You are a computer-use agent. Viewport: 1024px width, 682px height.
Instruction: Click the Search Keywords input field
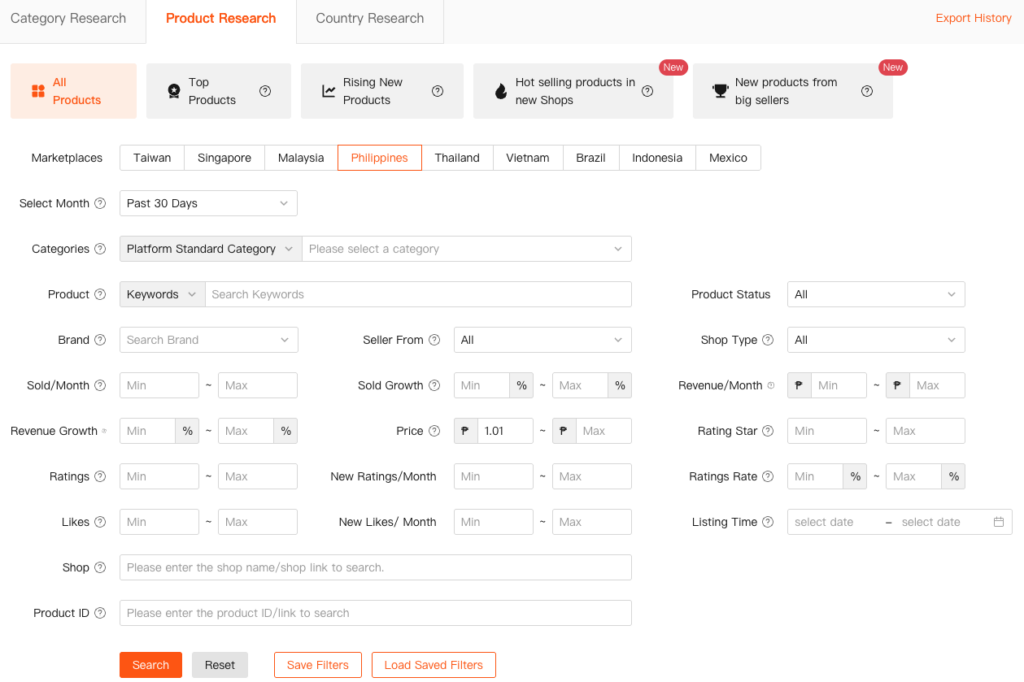pos(418,294)
